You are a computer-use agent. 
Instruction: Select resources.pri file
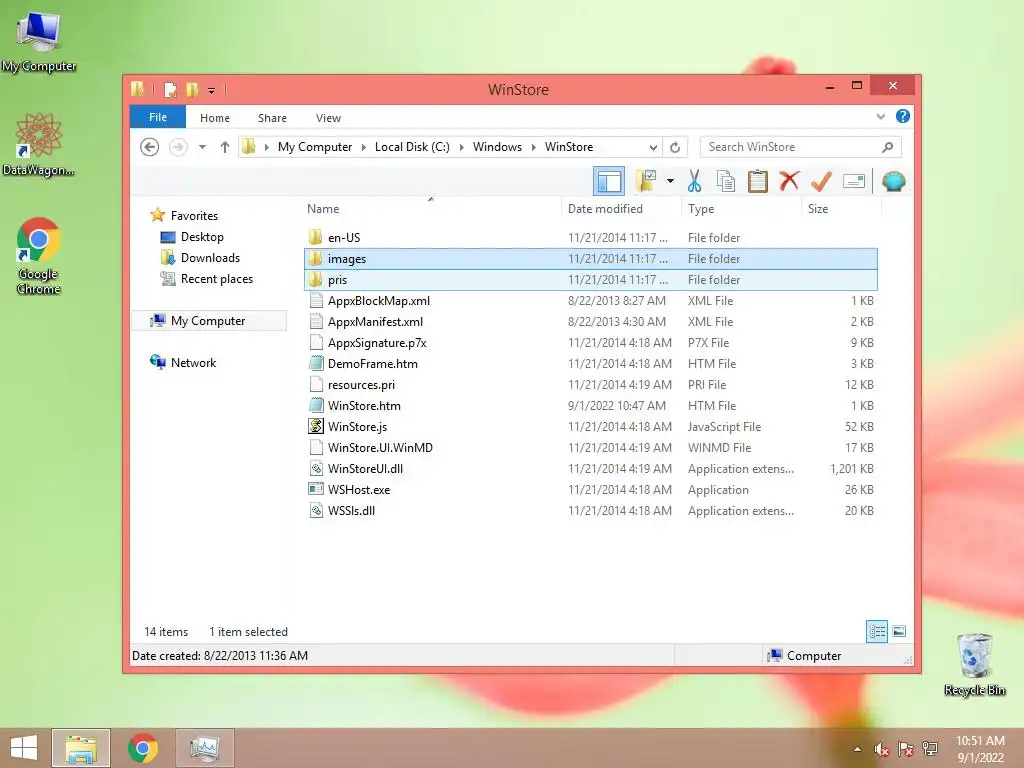[x=590, y=385]
